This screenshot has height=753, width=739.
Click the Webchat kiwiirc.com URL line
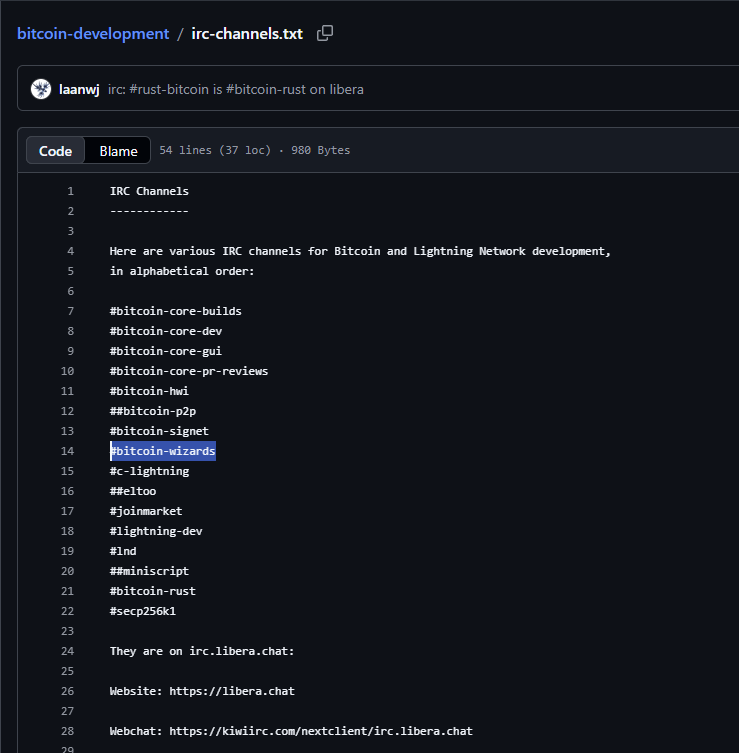pos(291,731)
